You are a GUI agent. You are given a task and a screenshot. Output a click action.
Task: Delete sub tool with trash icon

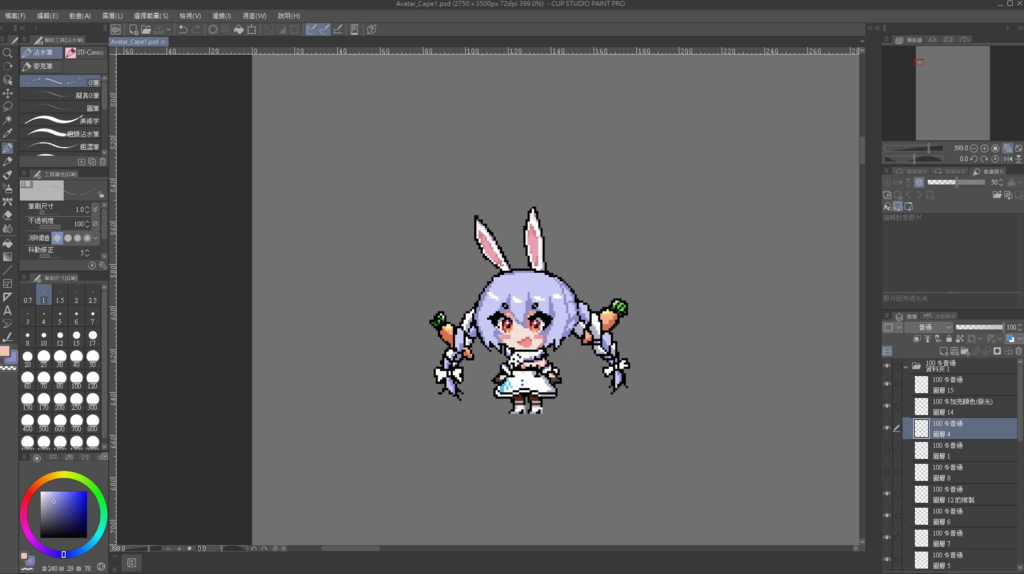[103, 161]
